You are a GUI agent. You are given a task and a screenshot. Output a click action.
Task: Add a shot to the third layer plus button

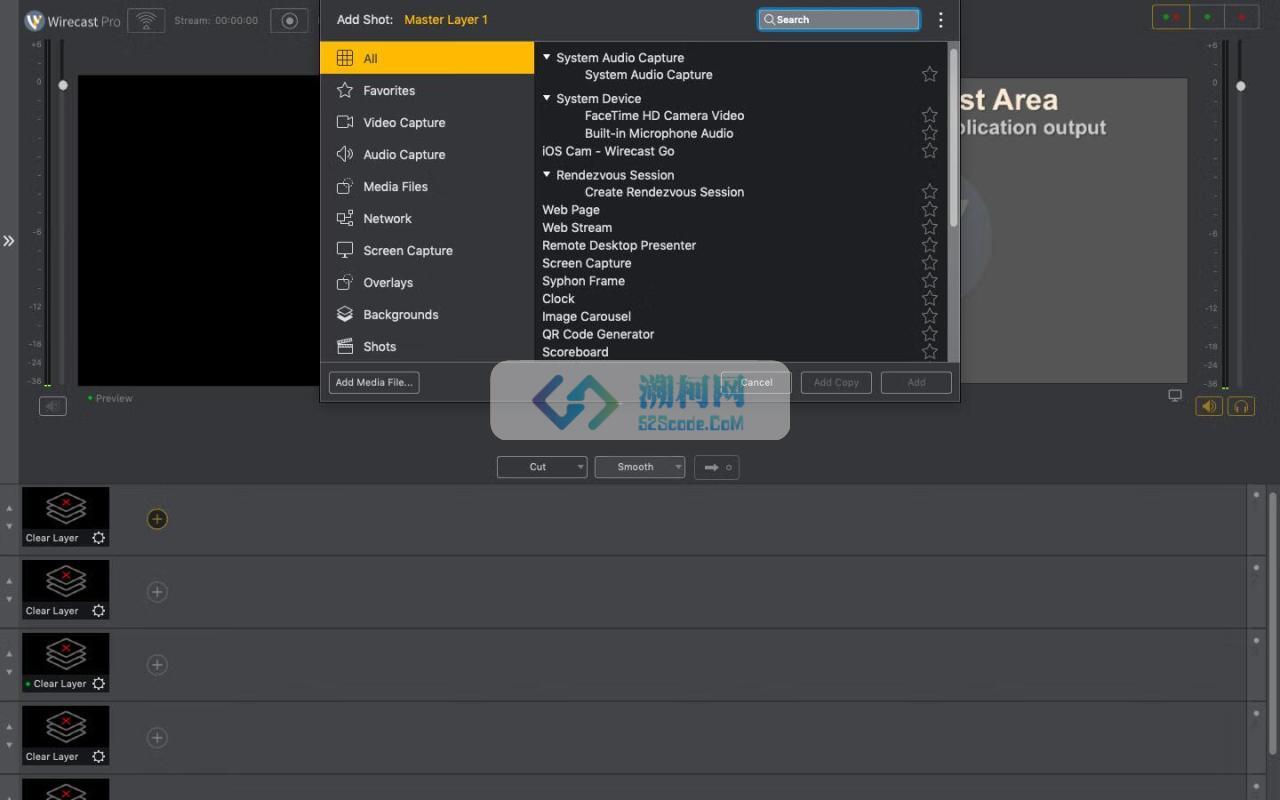tap(157, 665)
